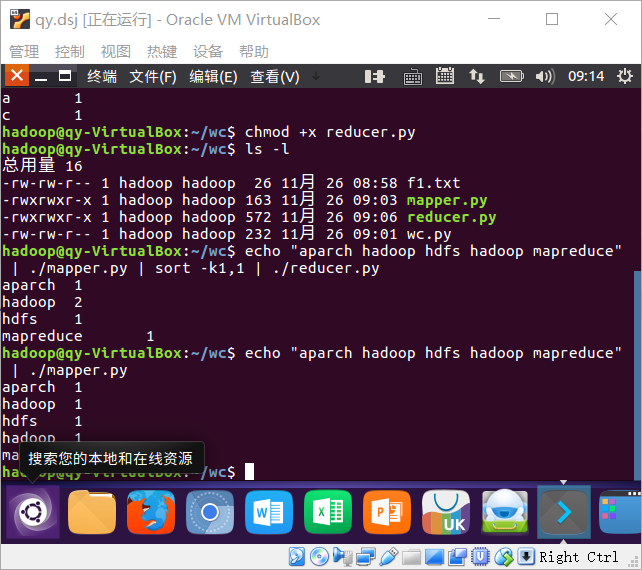The image size is (642, 570).
Task: Click the Right Ctrl host key label
Action: (578, 557)
